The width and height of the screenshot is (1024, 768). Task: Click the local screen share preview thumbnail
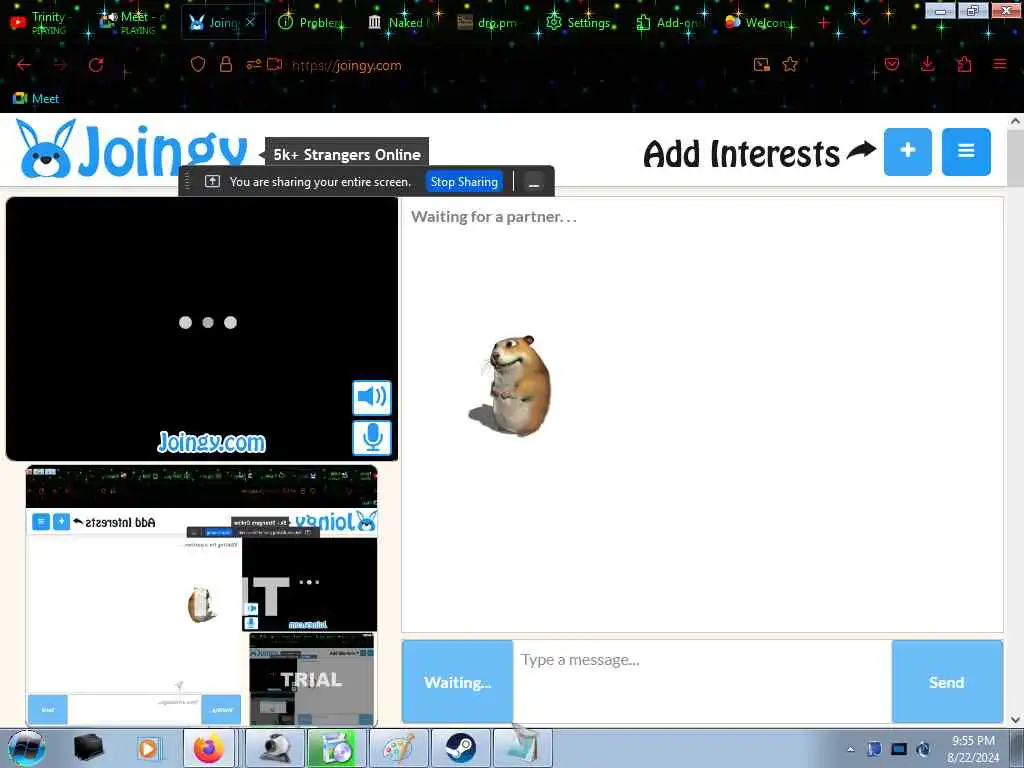click(201, 596)
